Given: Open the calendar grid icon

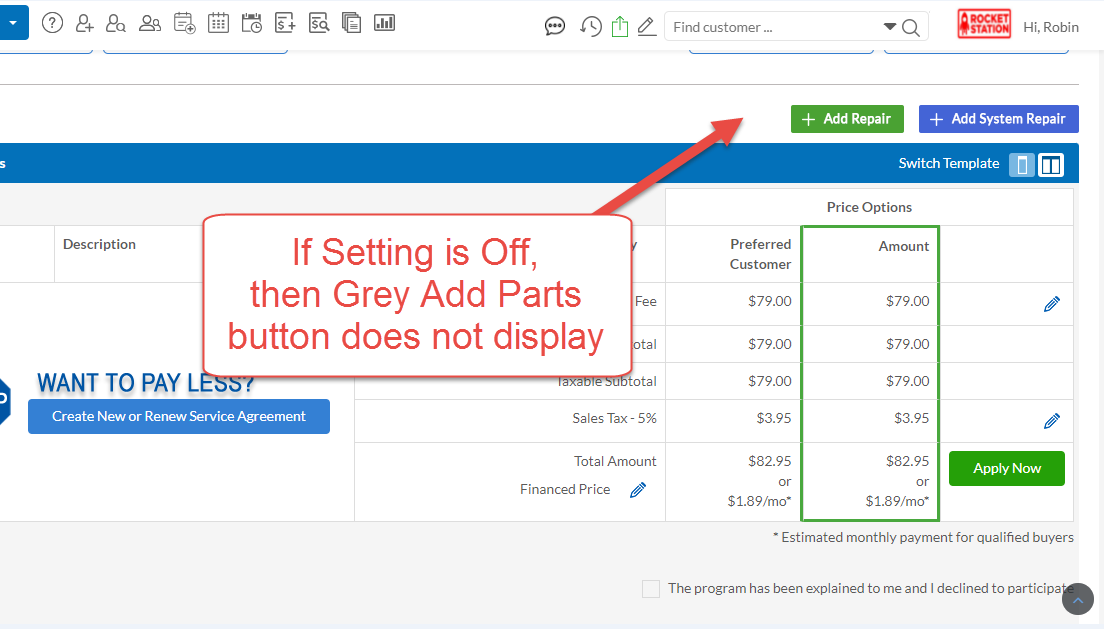Looking at the screenshot, I should [218, 23].
